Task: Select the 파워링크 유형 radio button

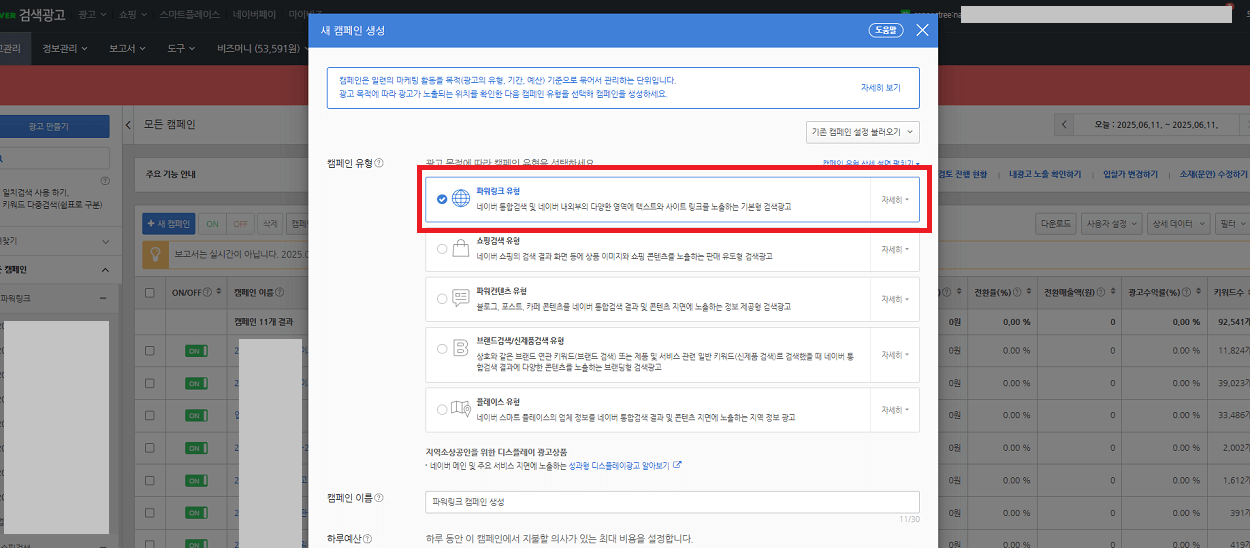Action: click(442, 199)
